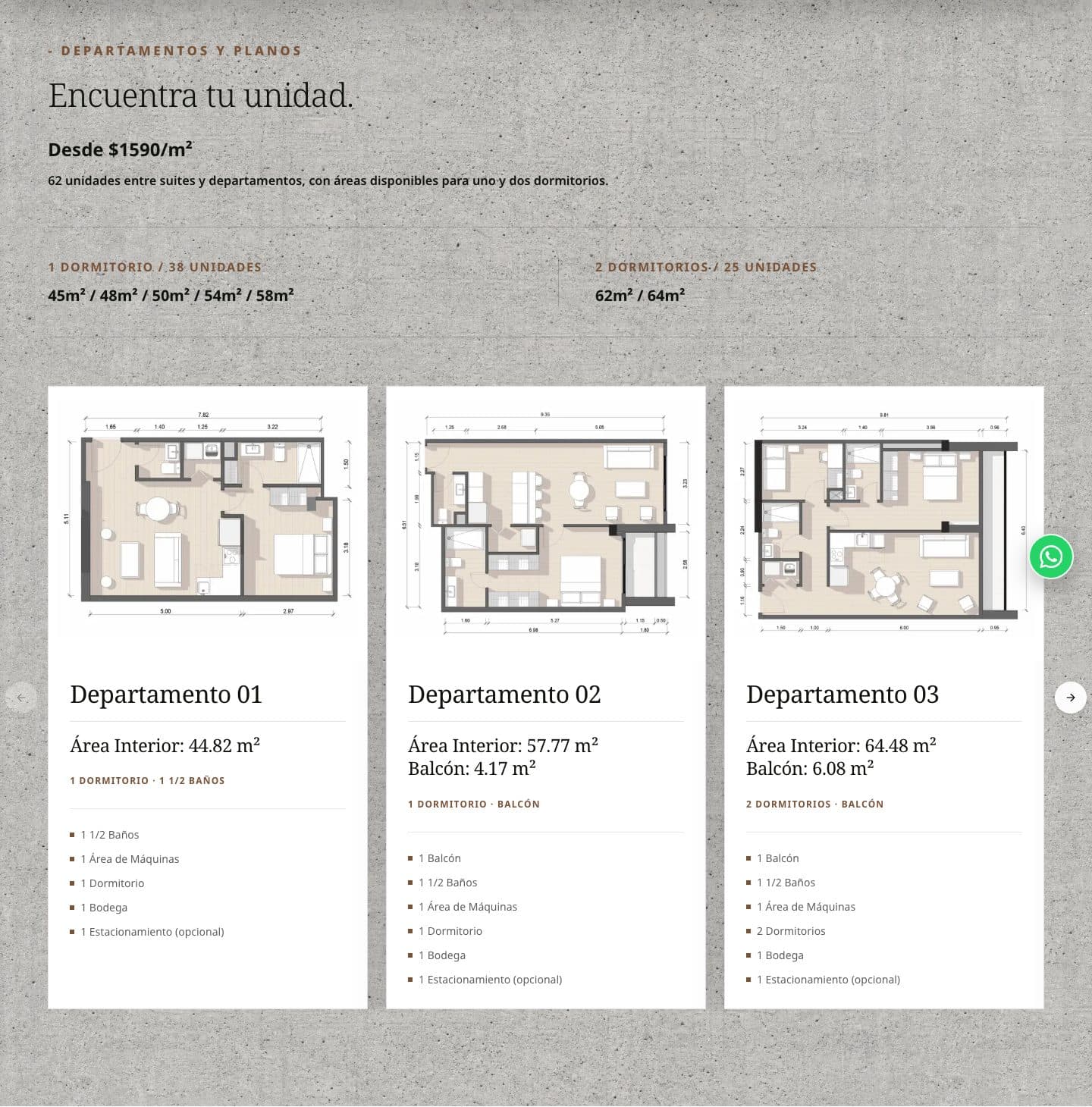The image size is (1092, 1107).
Task: Click the Encuentra tu unidad heading
Action: 201,96
